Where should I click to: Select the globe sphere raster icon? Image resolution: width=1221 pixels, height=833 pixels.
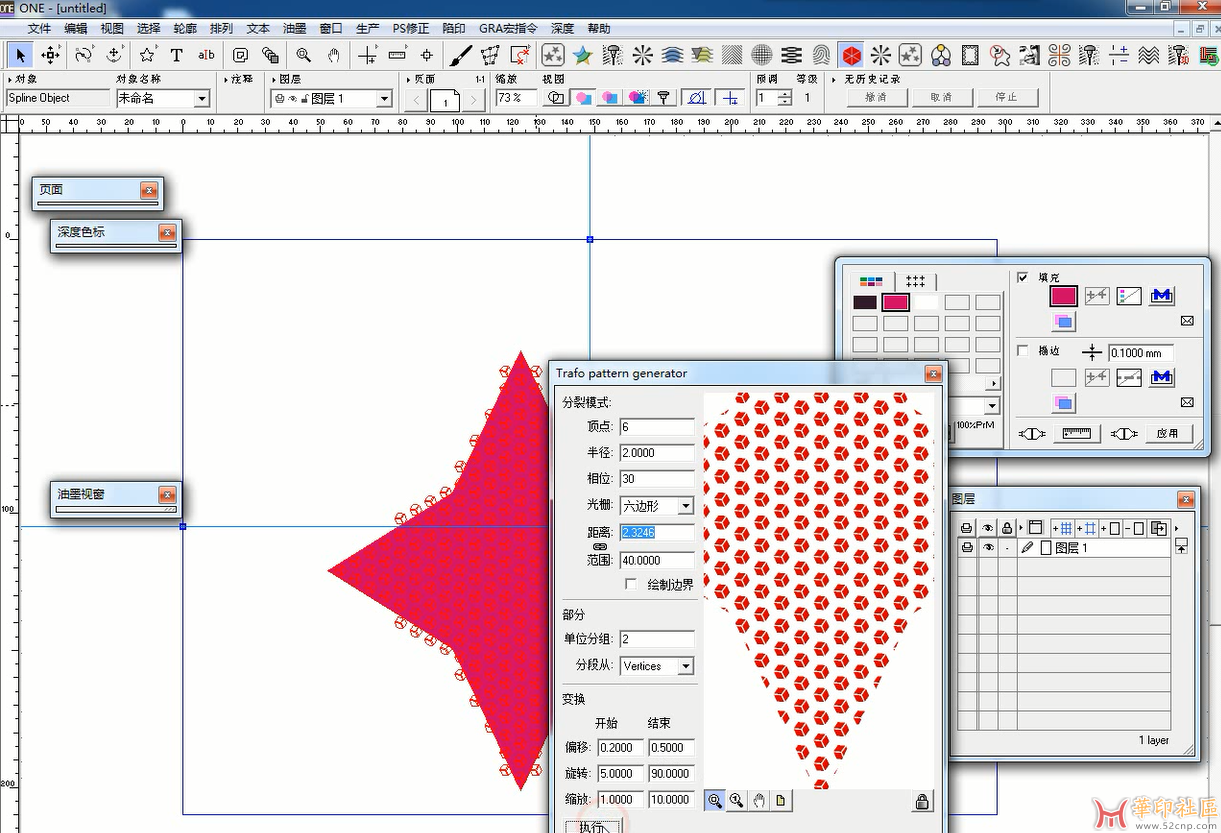pyautogui.click(x=762, y=55)
